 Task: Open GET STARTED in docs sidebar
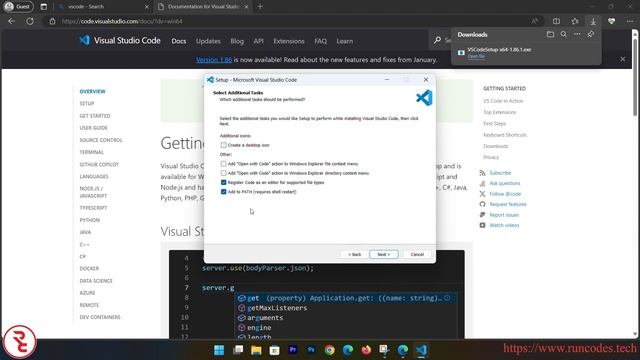point(95,116)
